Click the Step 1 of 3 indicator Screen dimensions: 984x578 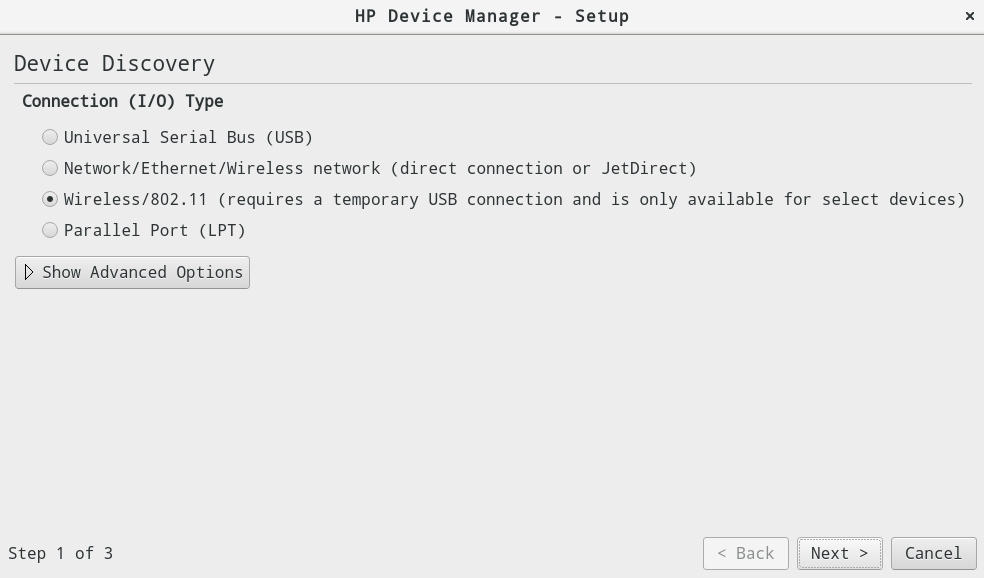(61, 553)
